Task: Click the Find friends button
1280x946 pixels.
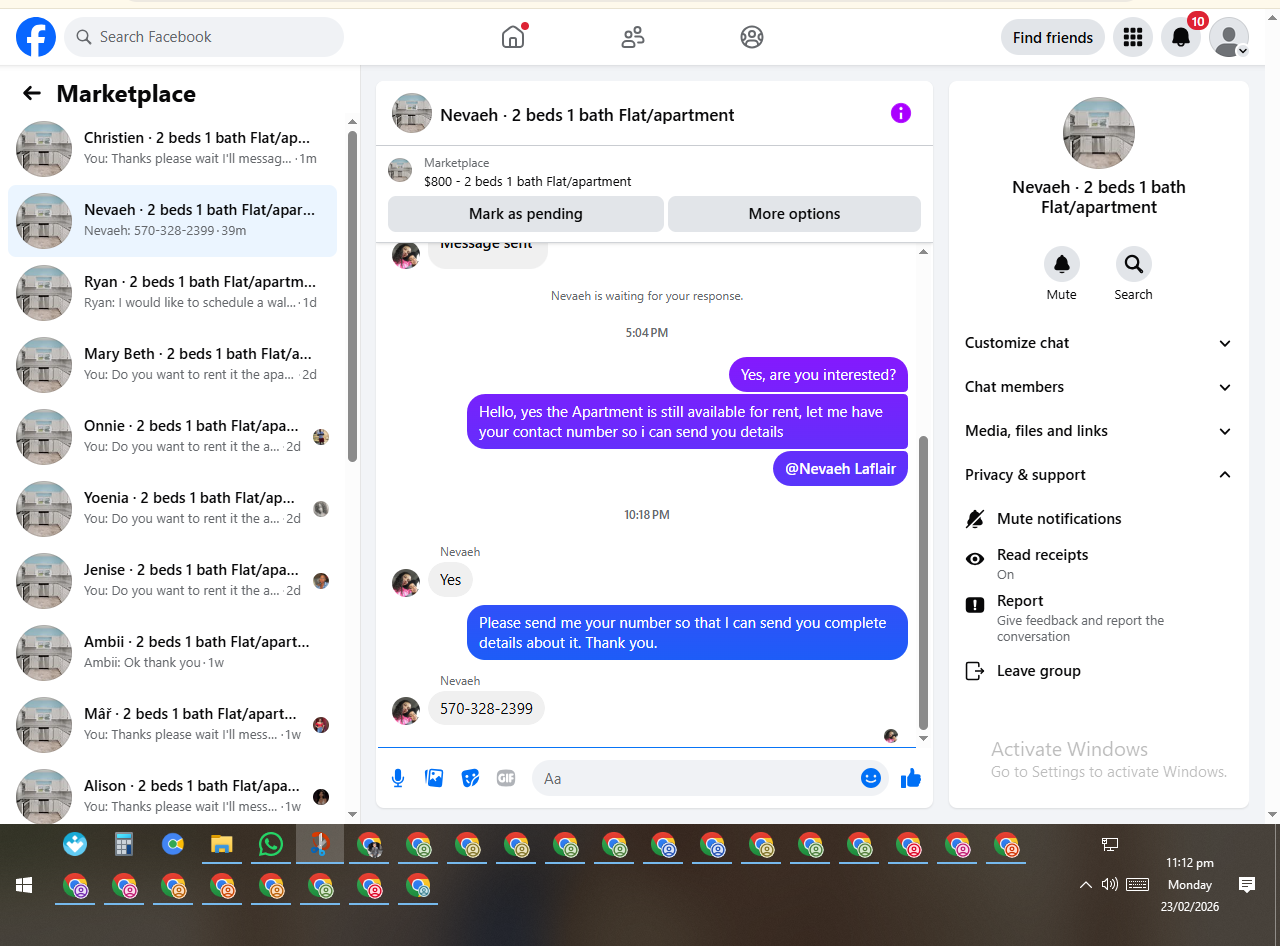Action: [1053, 37]
